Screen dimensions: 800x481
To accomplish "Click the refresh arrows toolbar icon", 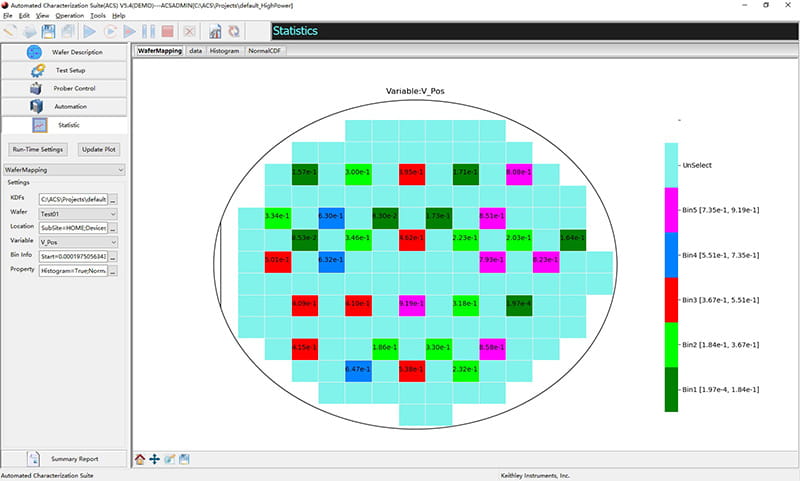I will pyautogui.click(x=233, y=31).
